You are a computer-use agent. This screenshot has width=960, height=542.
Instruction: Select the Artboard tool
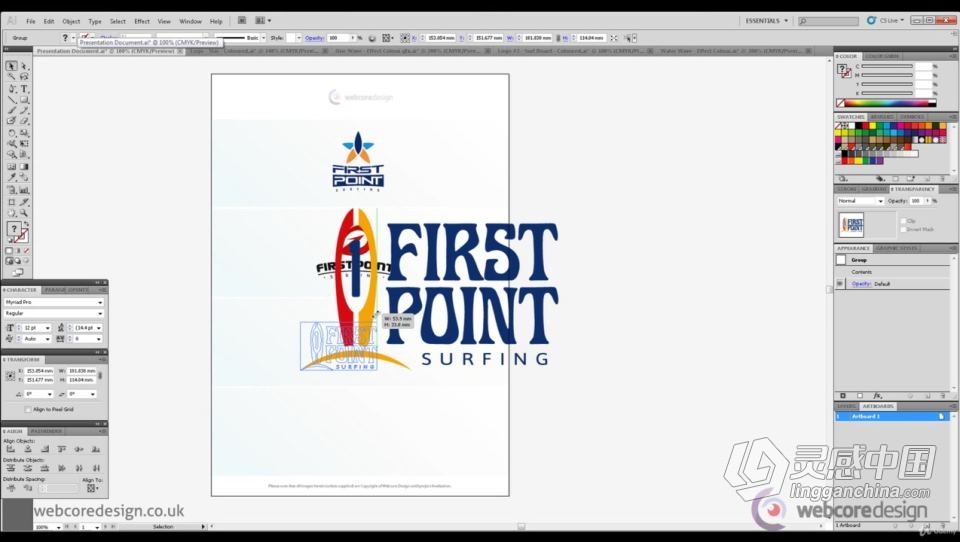click(11, 202)
